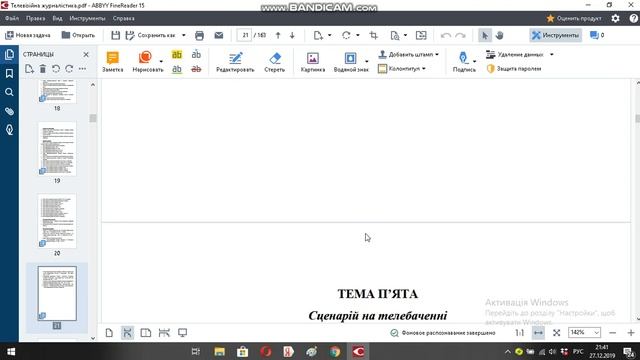Open more page options with the ellipsis
Screen dimensions: 640x360
(x=82, y=69)
